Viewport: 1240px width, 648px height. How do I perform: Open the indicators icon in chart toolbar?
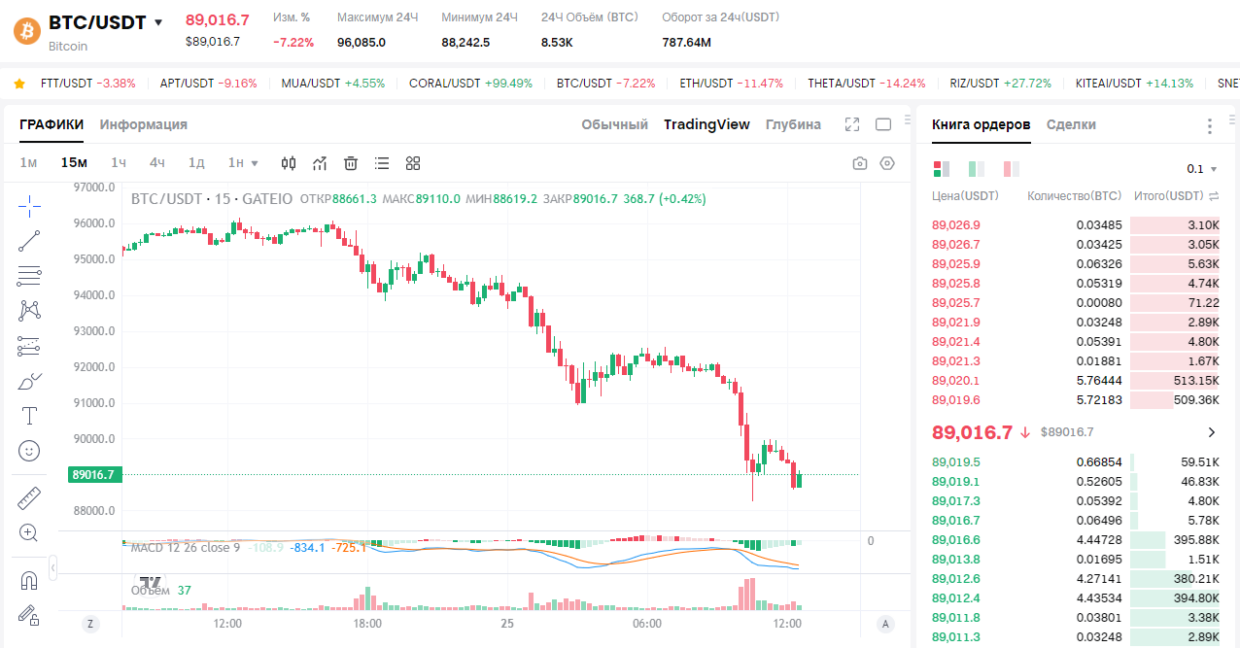pyautogui.click(x=320, y=163)
